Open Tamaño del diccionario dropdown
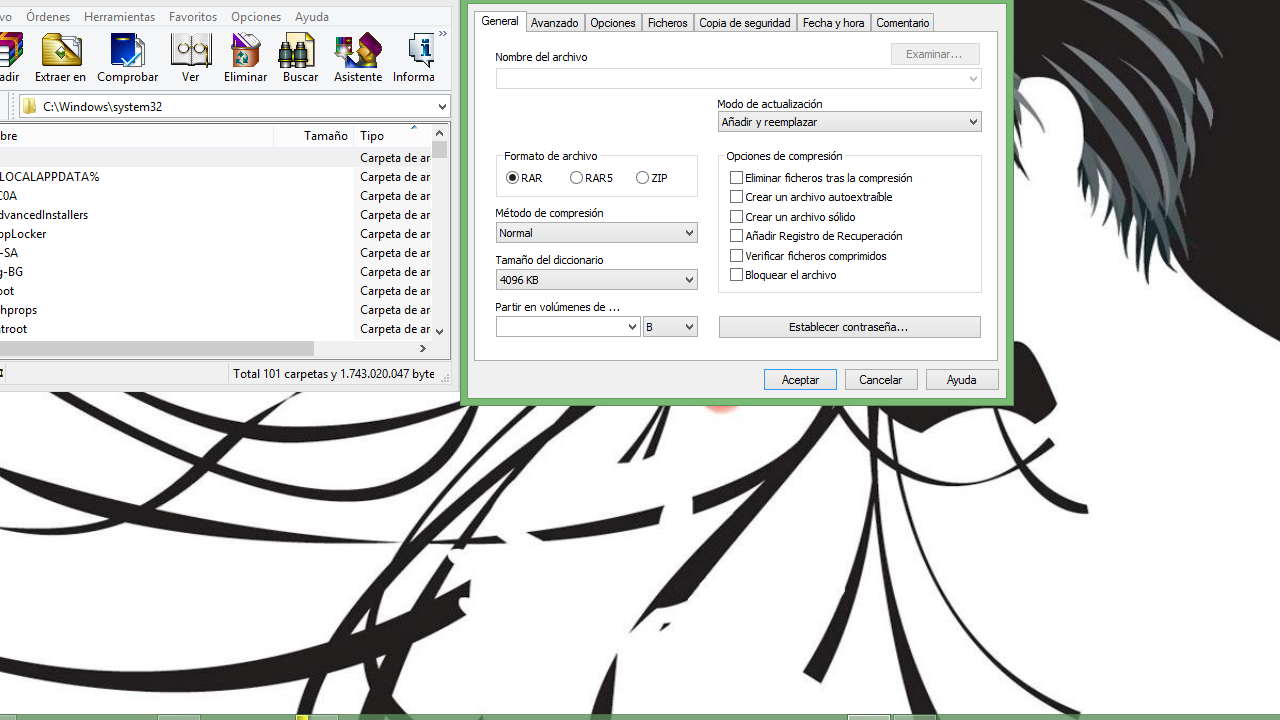The height and width of the screenshot is (720, 1280). [x=596, y=280]
